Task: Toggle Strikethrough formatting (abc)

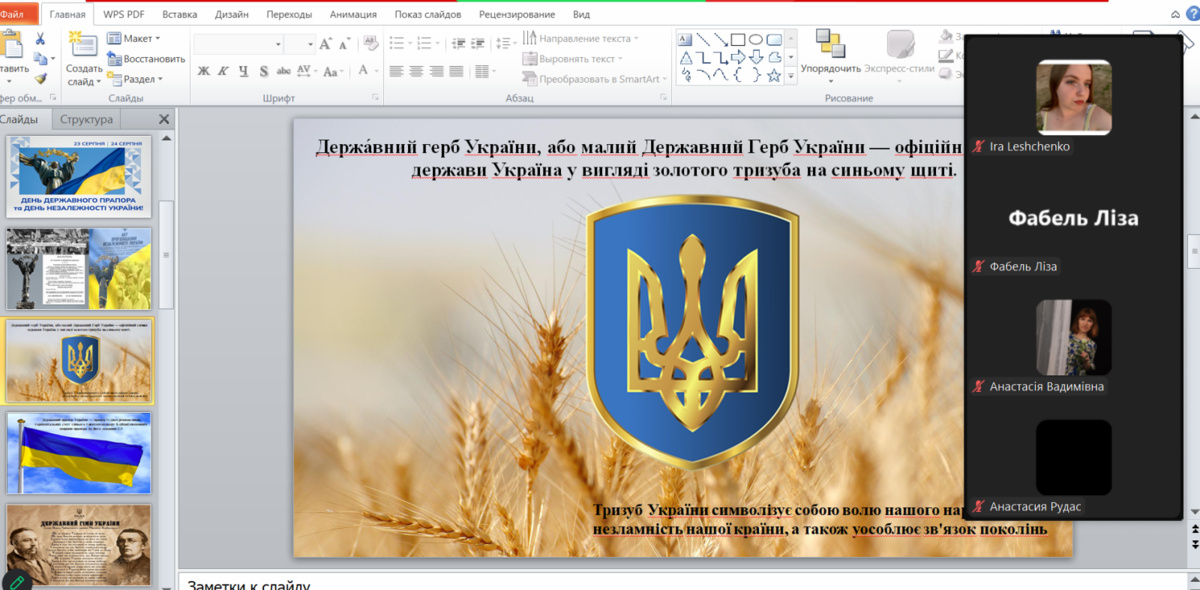Action: pyautogui.click(x=284, y=71)
